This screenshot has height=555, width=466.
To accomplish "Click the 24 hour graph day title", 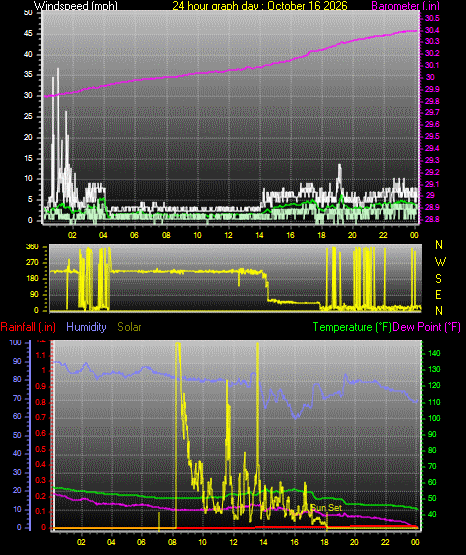I will click(260, 6).
